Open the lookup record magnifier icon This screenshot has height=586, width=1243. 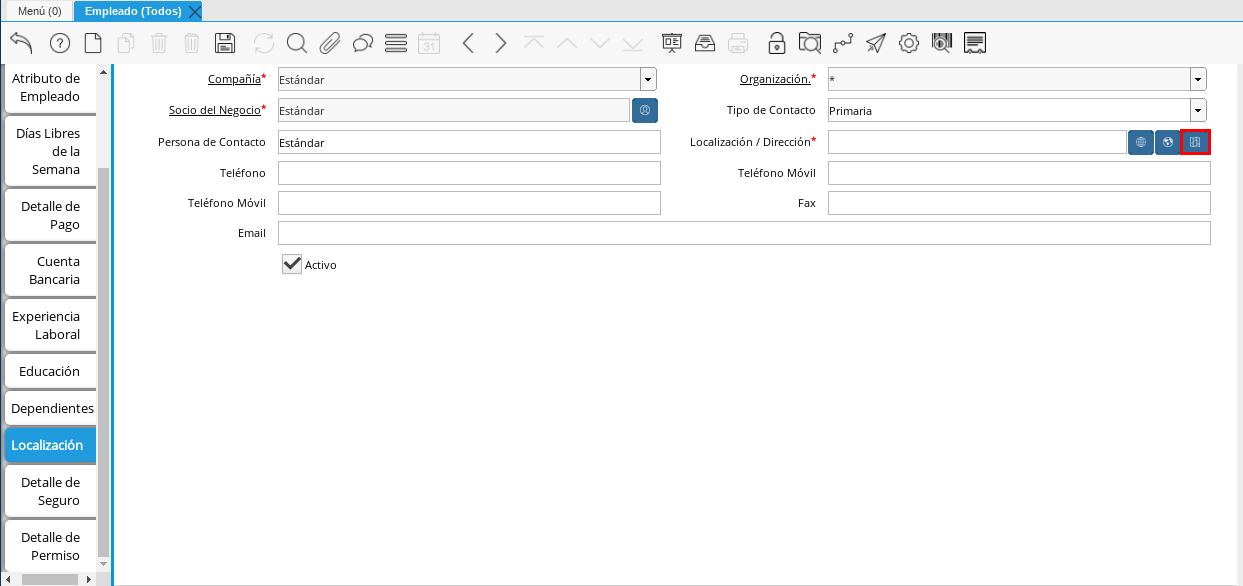tap(297, 43)
